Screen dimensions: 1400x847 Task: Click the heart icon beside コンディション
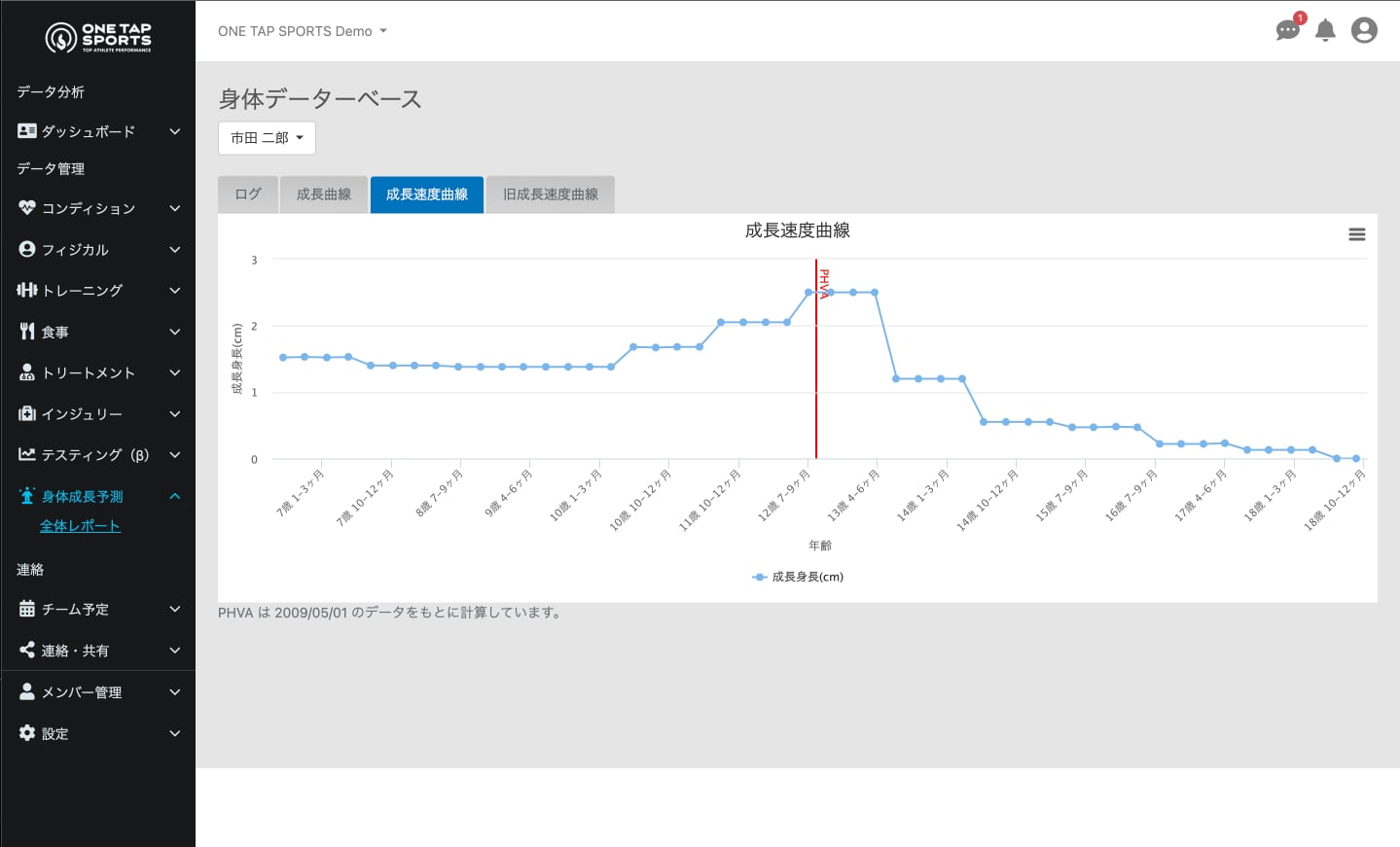point(27,208)
